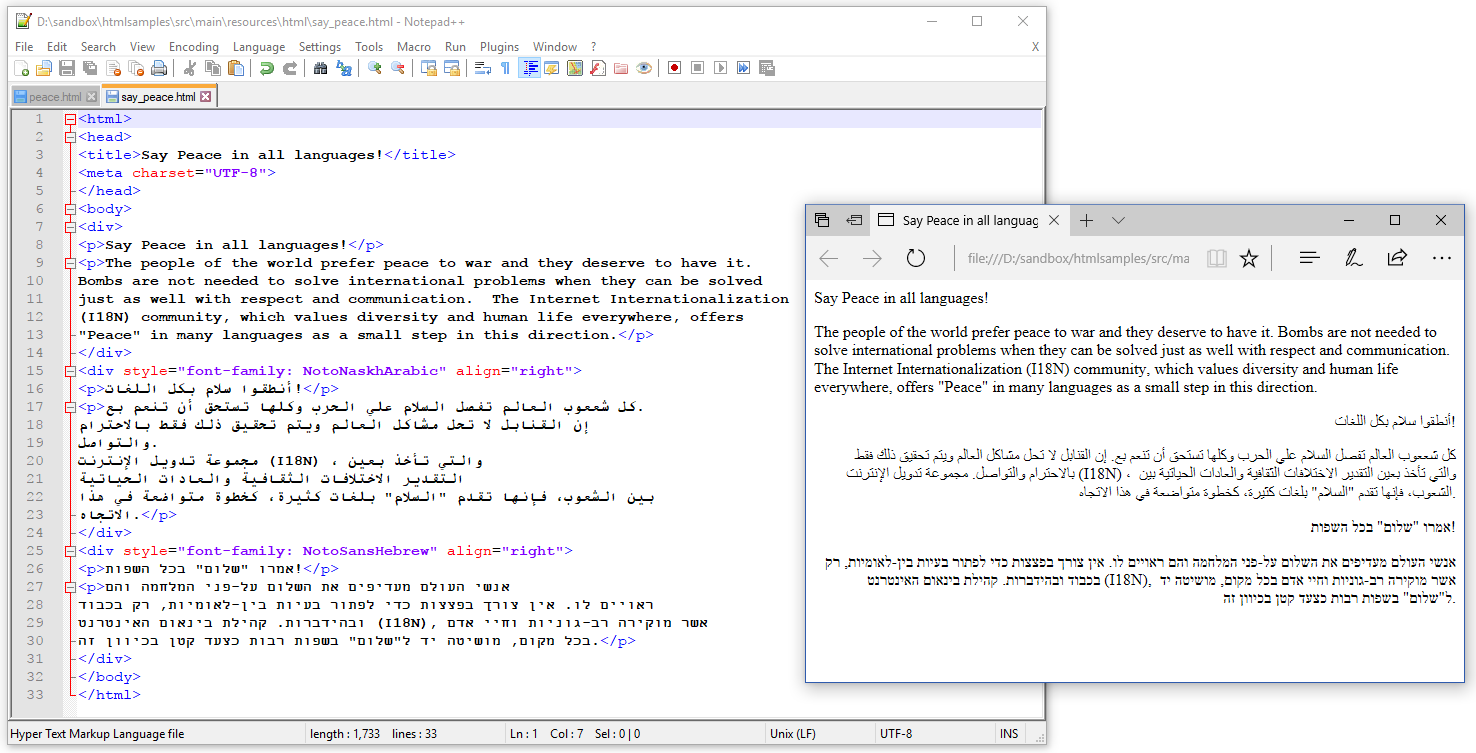Toggle word wrap in Notepad++ toolbar
Screen dimensions: 1476x753
(x=482, y=68)
